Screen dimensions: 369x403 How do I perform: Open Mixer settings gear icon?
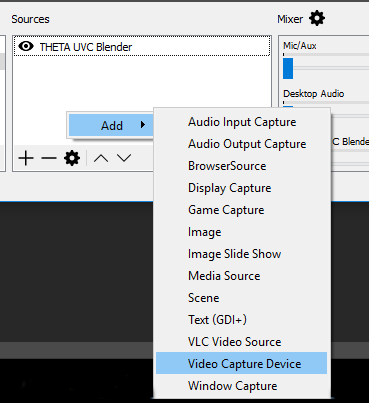coord(317,18)
